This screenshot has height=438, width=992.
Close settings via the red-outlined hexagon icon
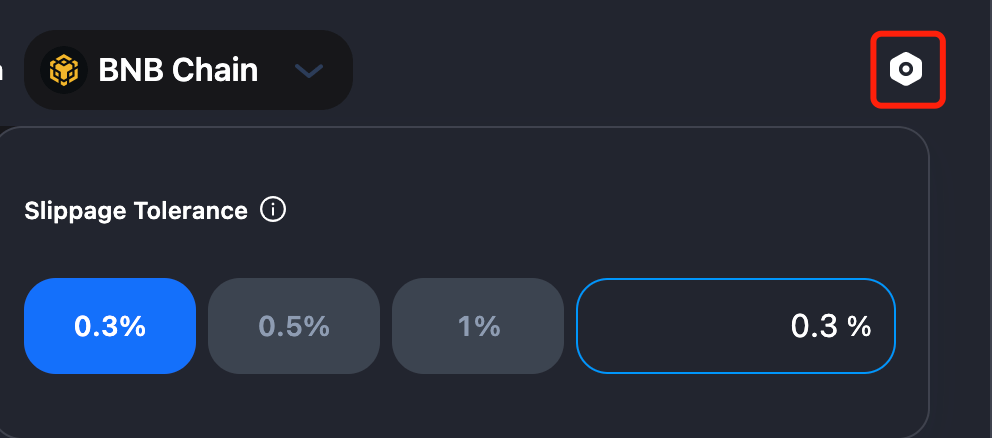pyautogui.click(x=906, y=69)
